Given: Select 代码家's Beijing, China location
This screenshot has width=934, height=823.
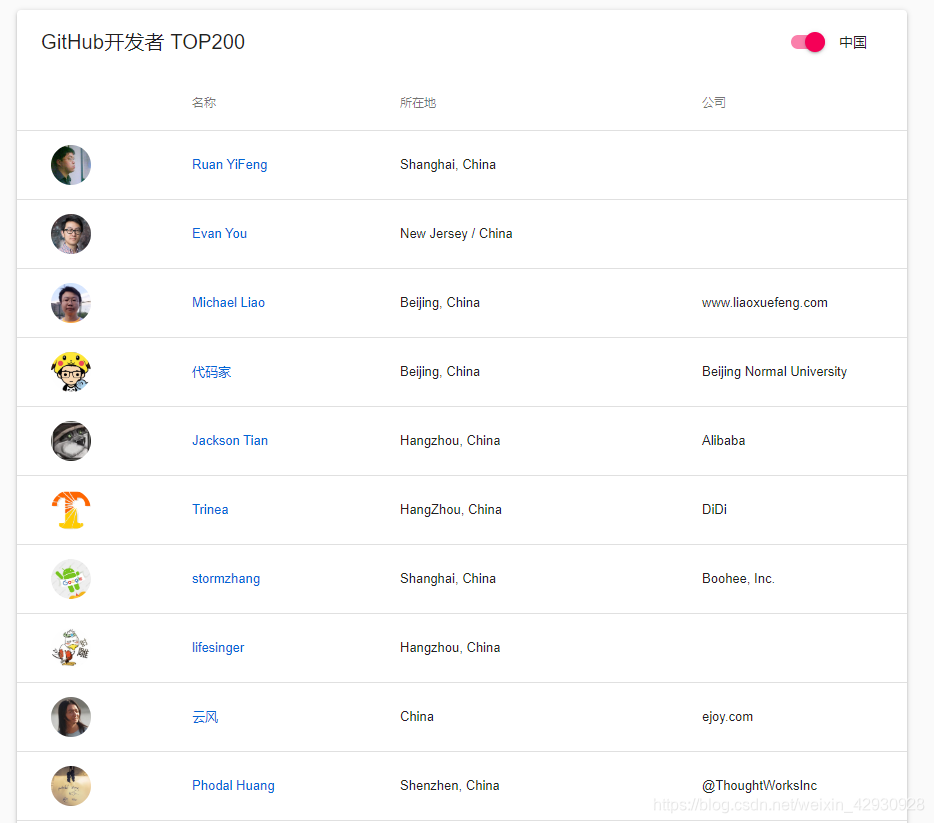Looking at the screenshot, I should 440,372.
